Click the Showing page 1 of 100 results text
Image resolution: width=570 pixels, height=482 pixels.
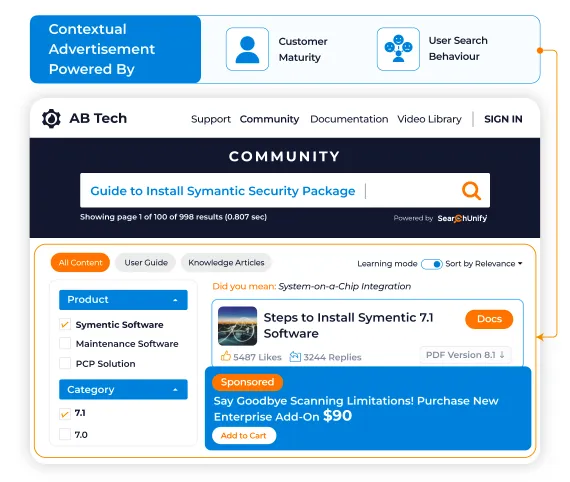coord(173,217)
